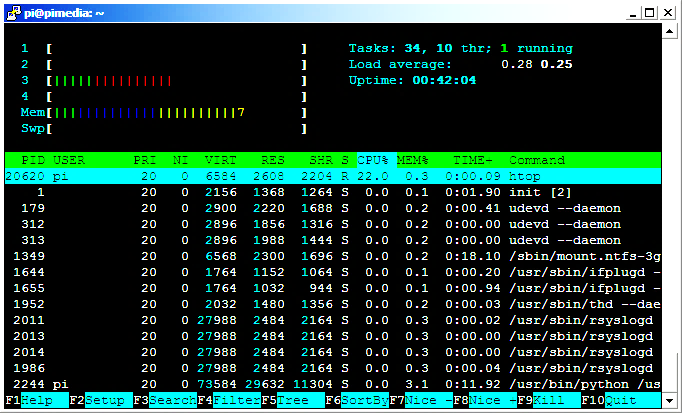Image resolution: width=682 pixels, height=413 pixels.
Task: Click the Uptime value 00:42:04
Action: (444, 80)
